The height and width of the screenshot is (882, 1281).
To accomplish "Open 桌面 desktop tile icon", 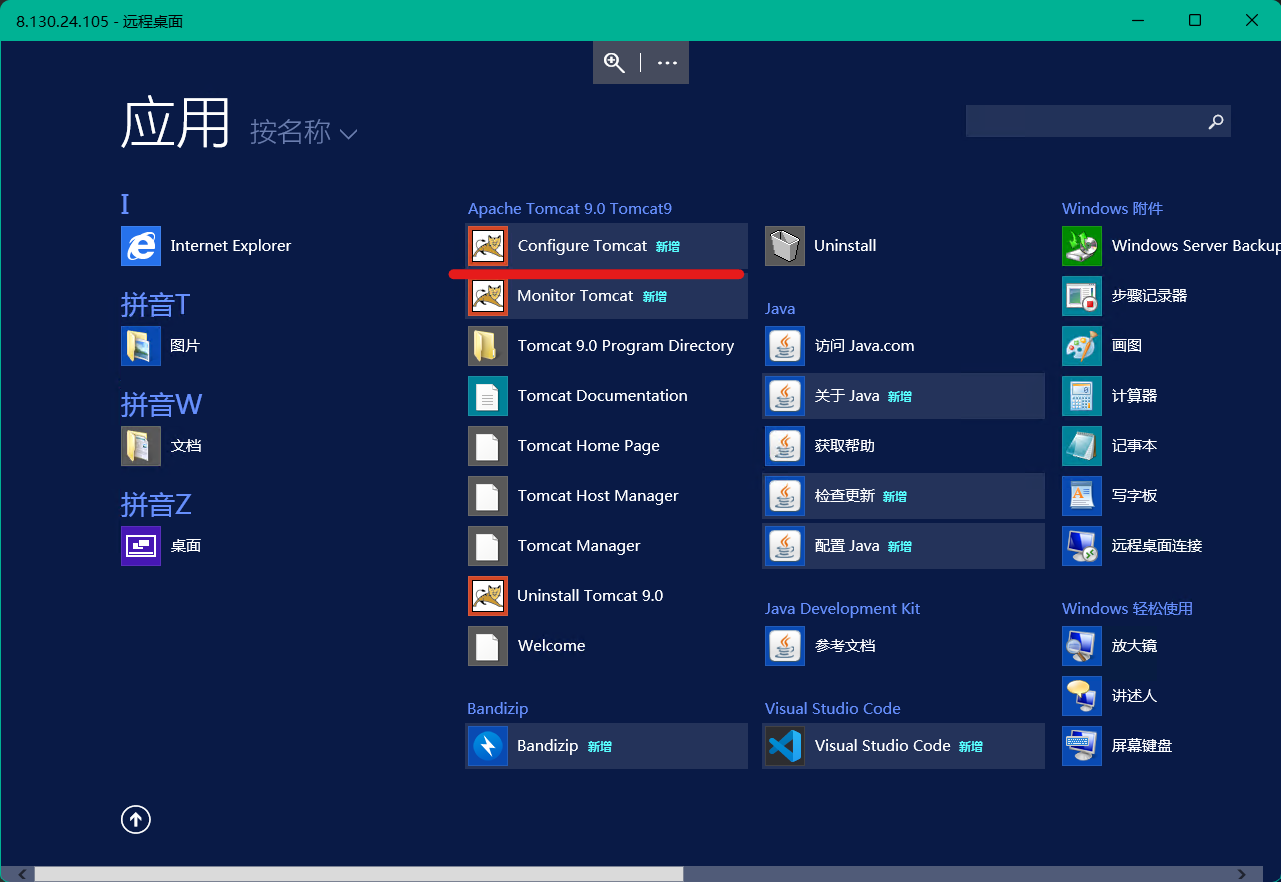I will click(x=141, y=546).
